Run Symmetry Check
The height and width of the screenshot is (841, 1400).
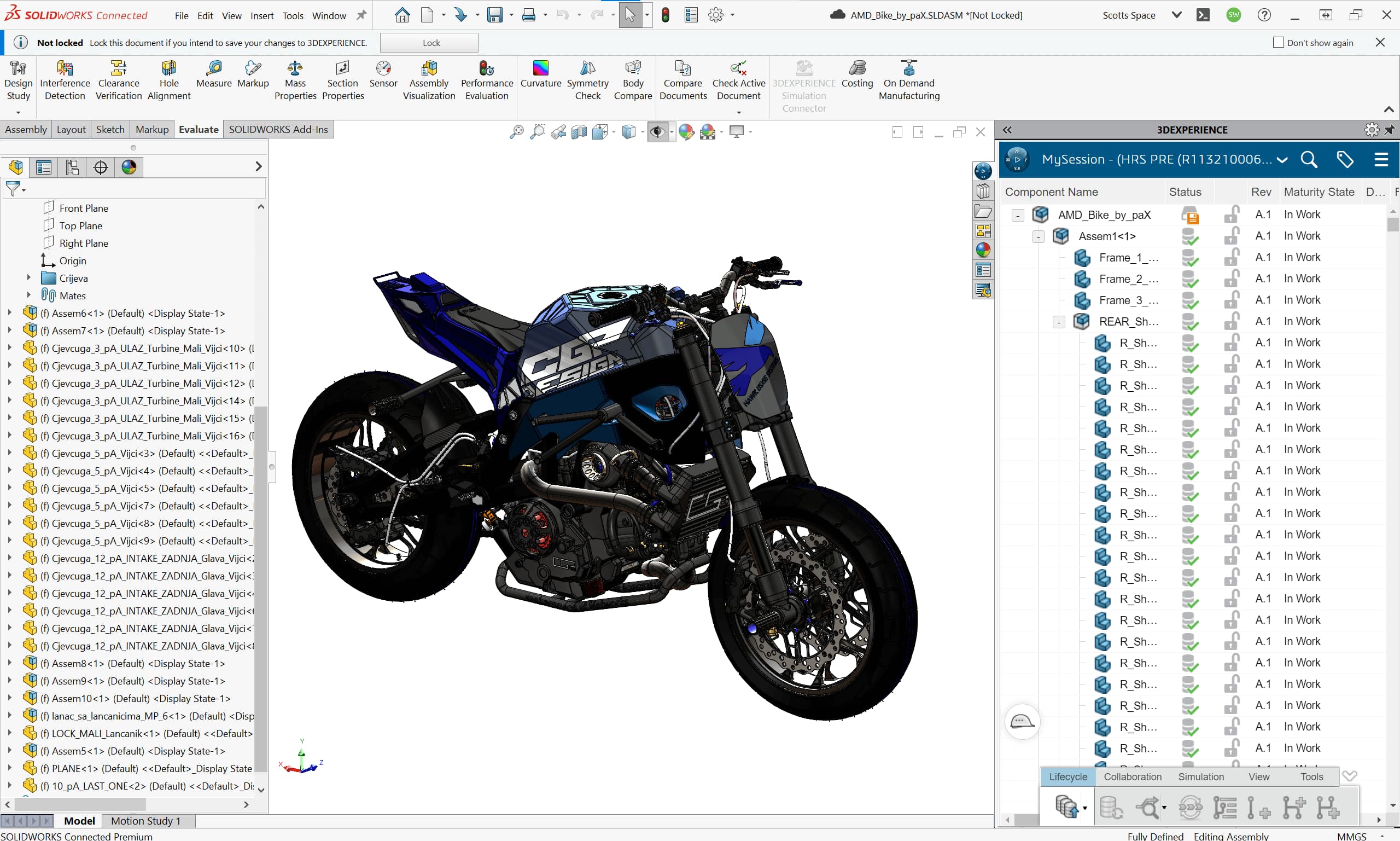[x=587, y=80]
